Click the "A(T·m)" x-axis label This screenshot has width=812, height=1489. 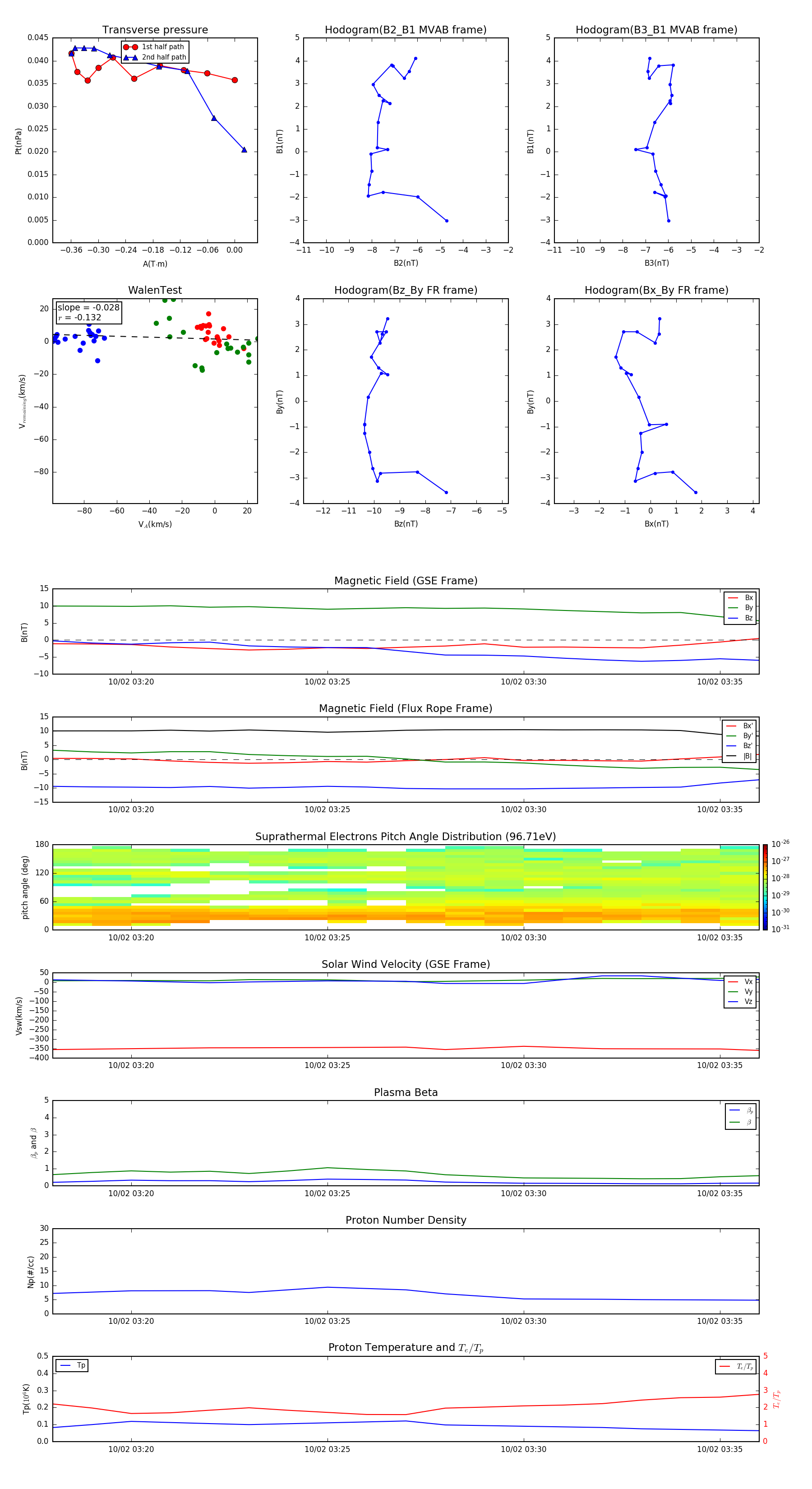[x=155, y=264]
